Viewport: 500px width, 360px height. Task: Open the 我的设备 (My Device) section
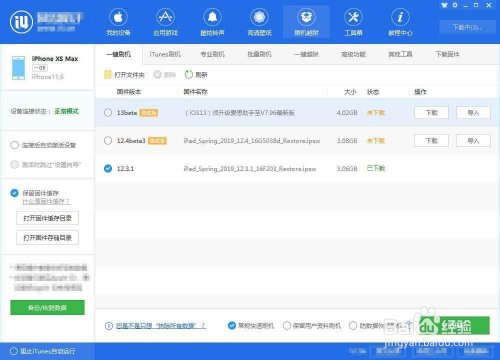pyautogui.click(x=118, y=22)
